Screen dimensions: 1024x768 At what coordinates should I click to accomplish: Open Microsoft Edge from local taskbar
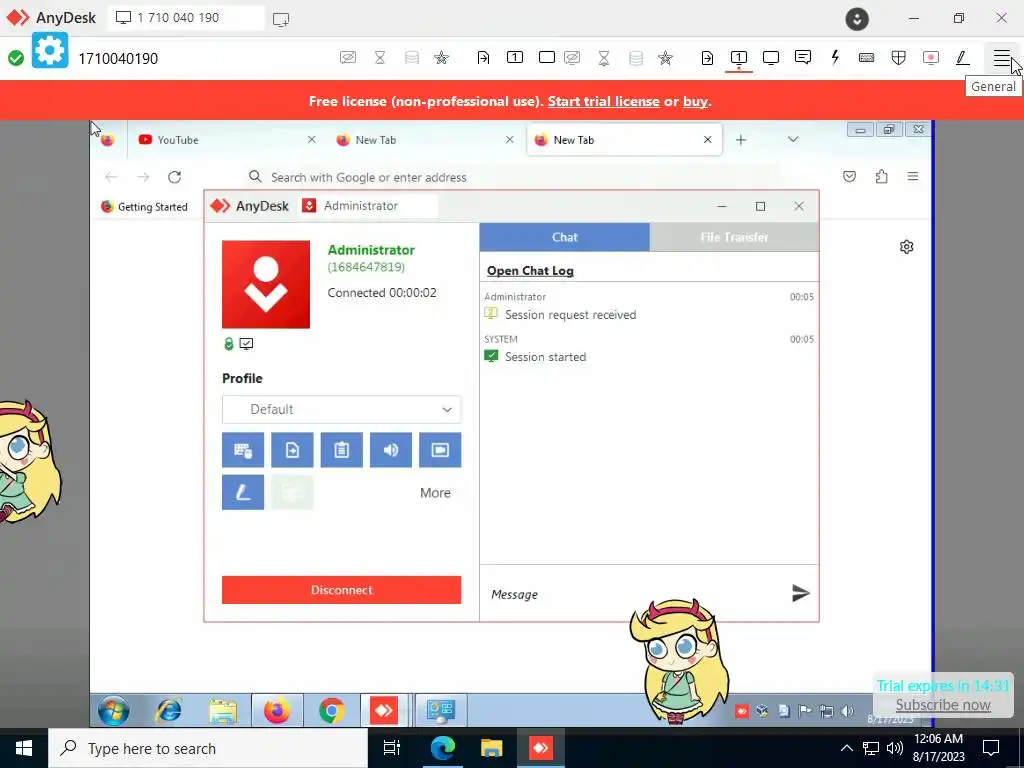coord(442,748)
